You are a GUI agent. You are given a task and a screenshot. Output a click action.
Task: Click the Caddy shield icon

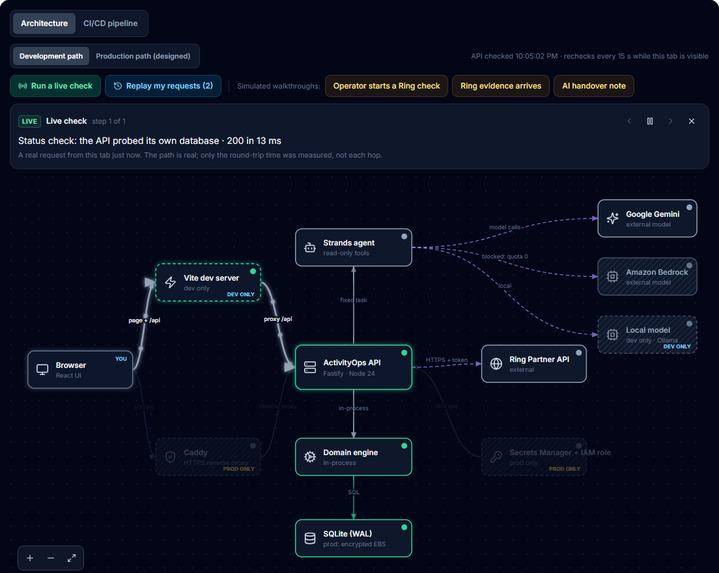pos(170,457)
